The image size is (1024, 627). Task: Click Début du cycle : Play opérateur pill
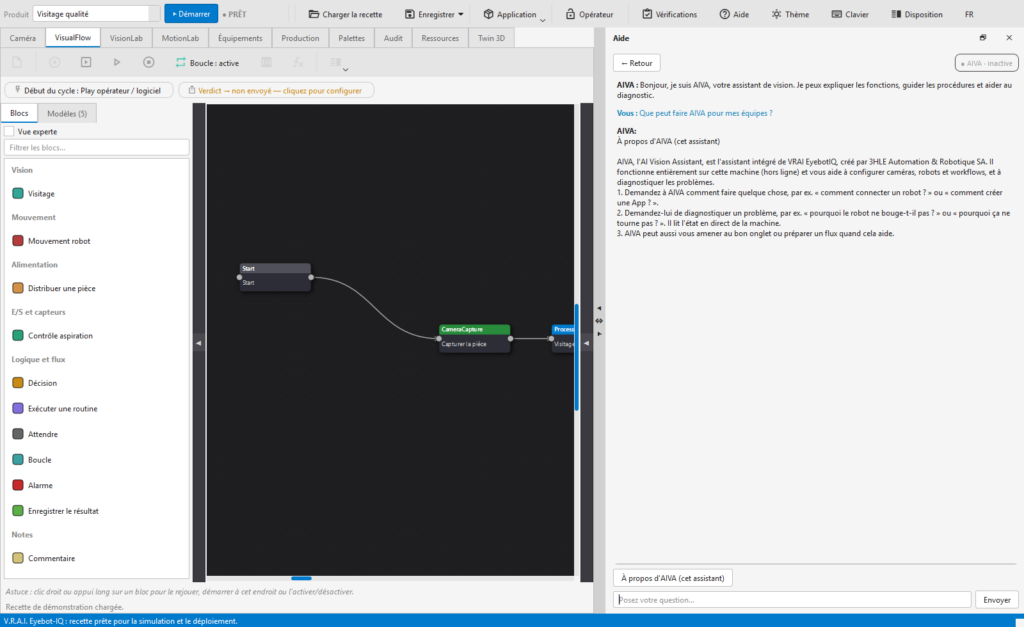[89, 90]
